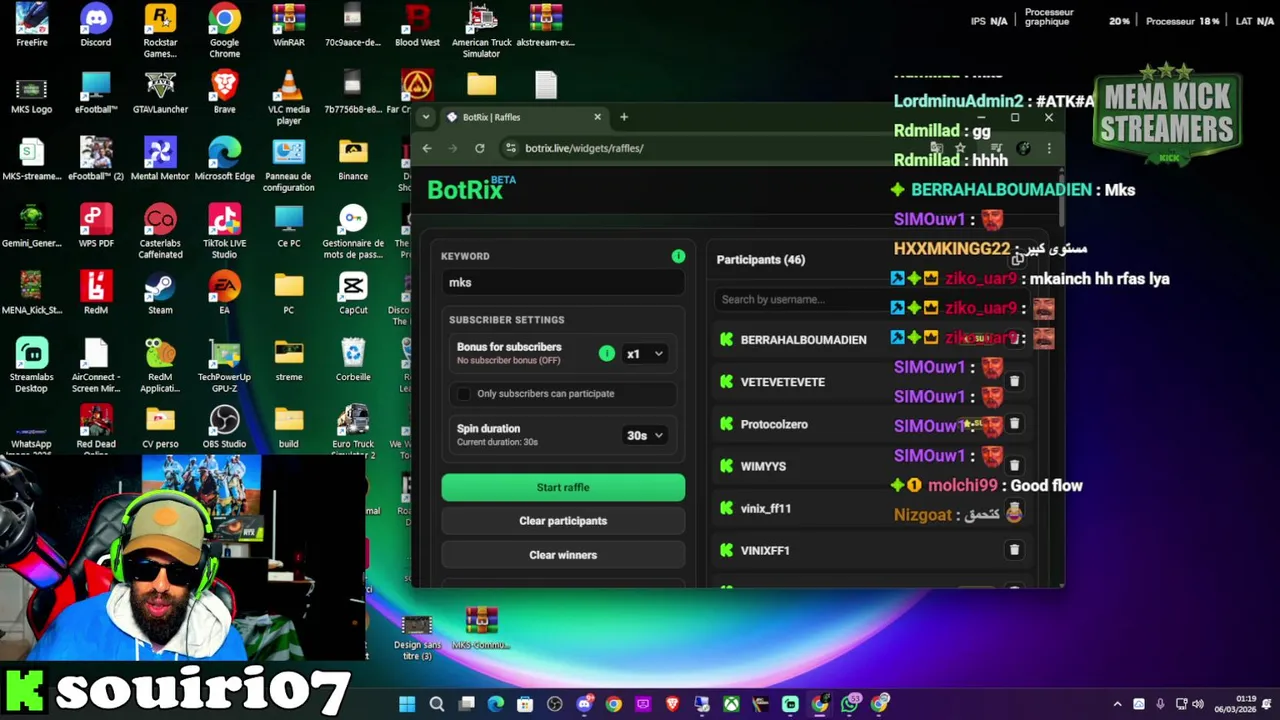This screenshot has height=720, width=1280.
Task: Open the 30s spin duration dropdown
Action: click(645, 435)
